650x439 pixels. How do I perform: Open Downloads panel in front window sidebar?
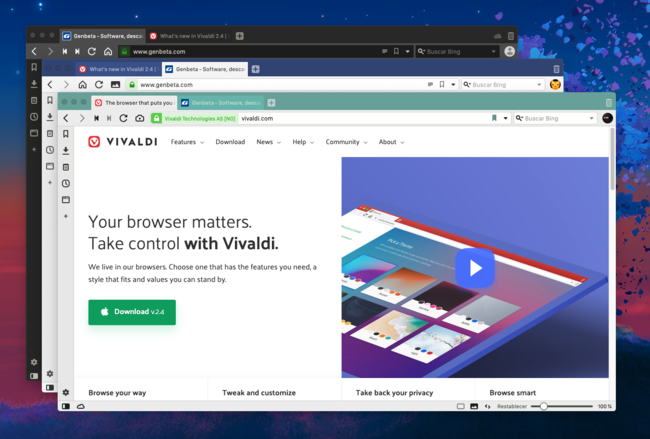65,150
